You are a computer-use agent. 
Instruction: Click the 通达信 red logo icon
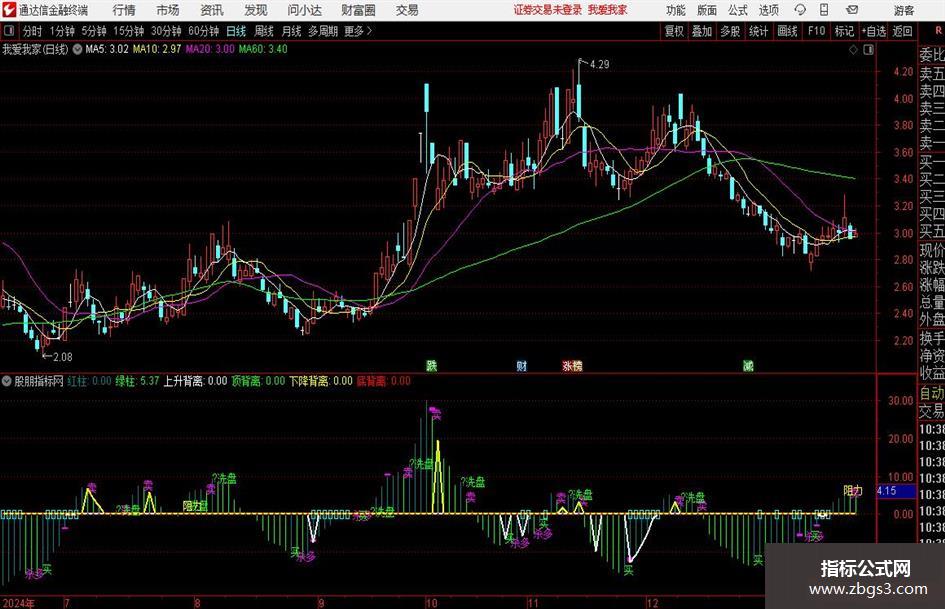[8, 10]
